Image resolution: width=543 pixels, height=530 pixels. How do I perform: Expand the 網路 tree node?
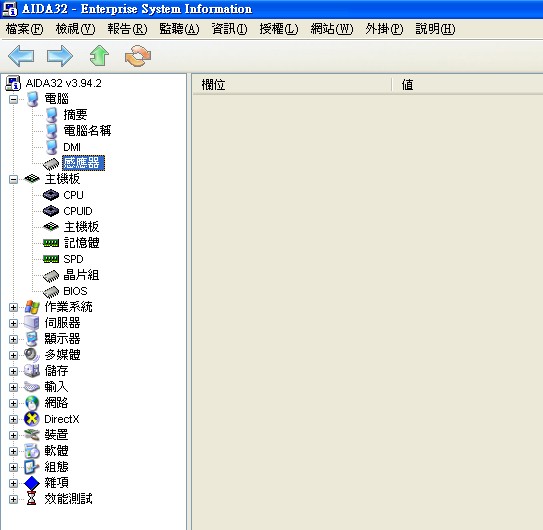click(x=13, y=403)
